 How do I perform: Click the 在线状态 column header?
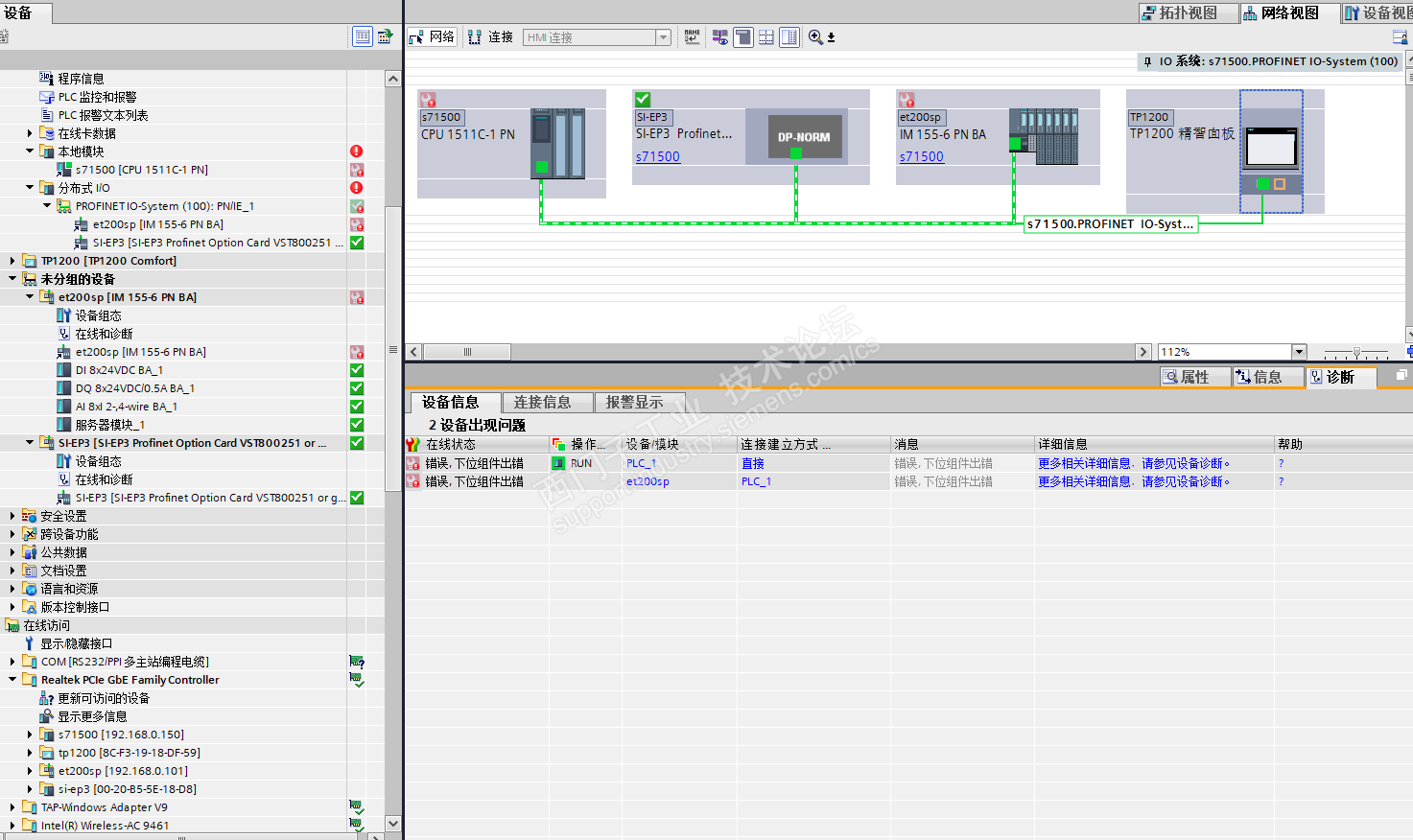pos(477,444)
